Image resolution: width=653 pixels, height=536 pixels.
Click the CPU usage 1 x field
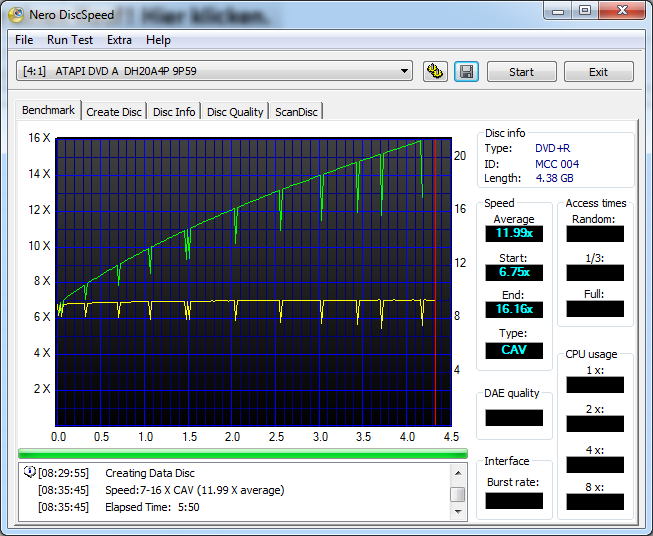(x=595, y=385)
